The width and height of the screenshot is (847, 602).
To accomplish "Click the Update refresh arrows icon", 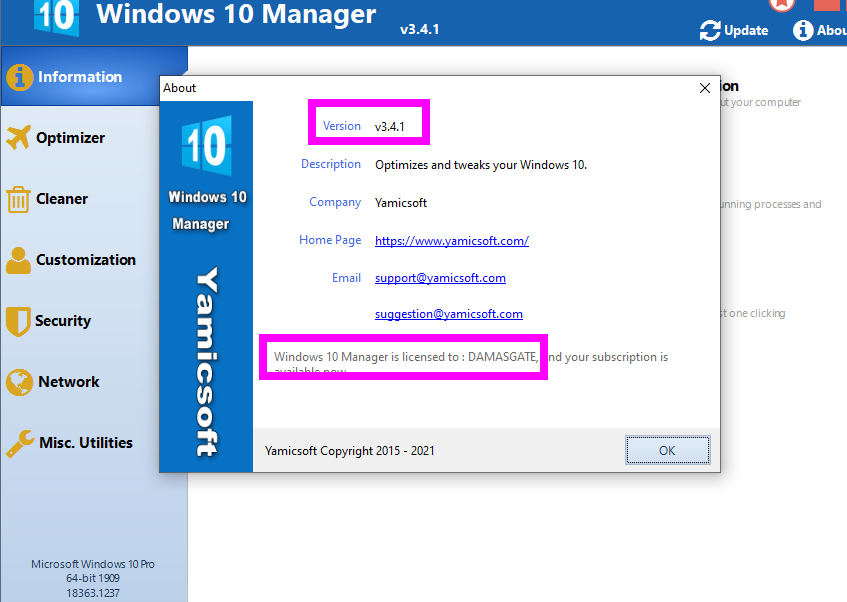I will click(x=710, y=30).
